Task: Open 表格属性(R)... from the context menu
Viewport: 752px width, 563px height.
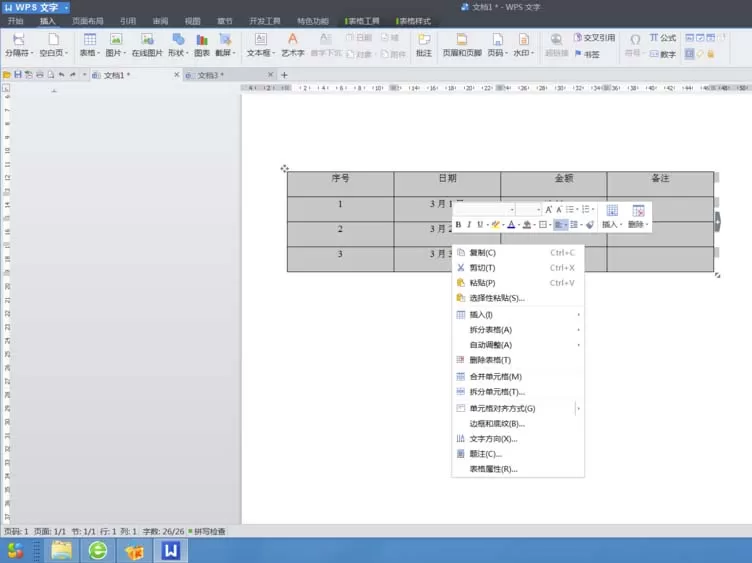Action: coord(517,469)
